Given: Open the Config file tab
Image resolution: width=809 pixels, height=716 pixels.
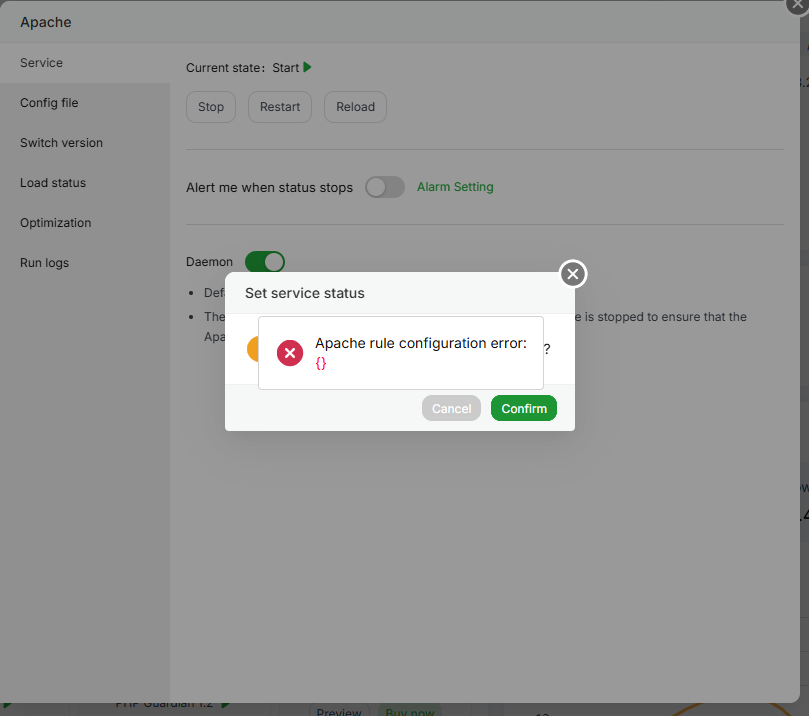Looking at the screenshot, I should coord(85,103).
